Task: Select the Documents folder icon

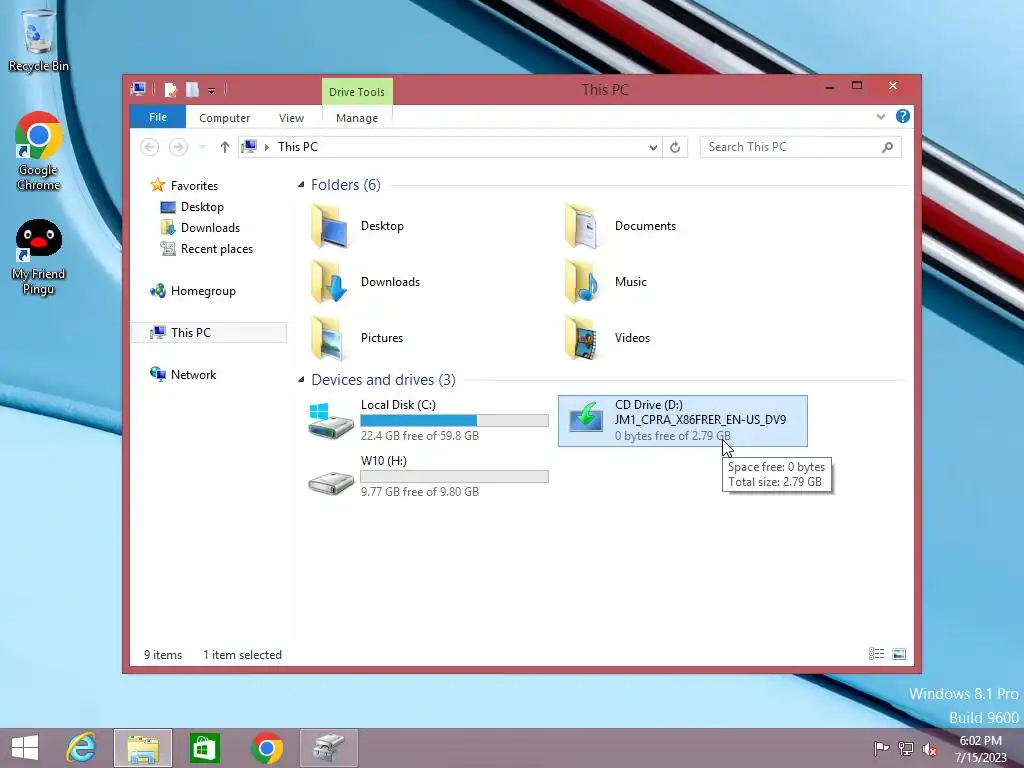Action: click(583, 225)
